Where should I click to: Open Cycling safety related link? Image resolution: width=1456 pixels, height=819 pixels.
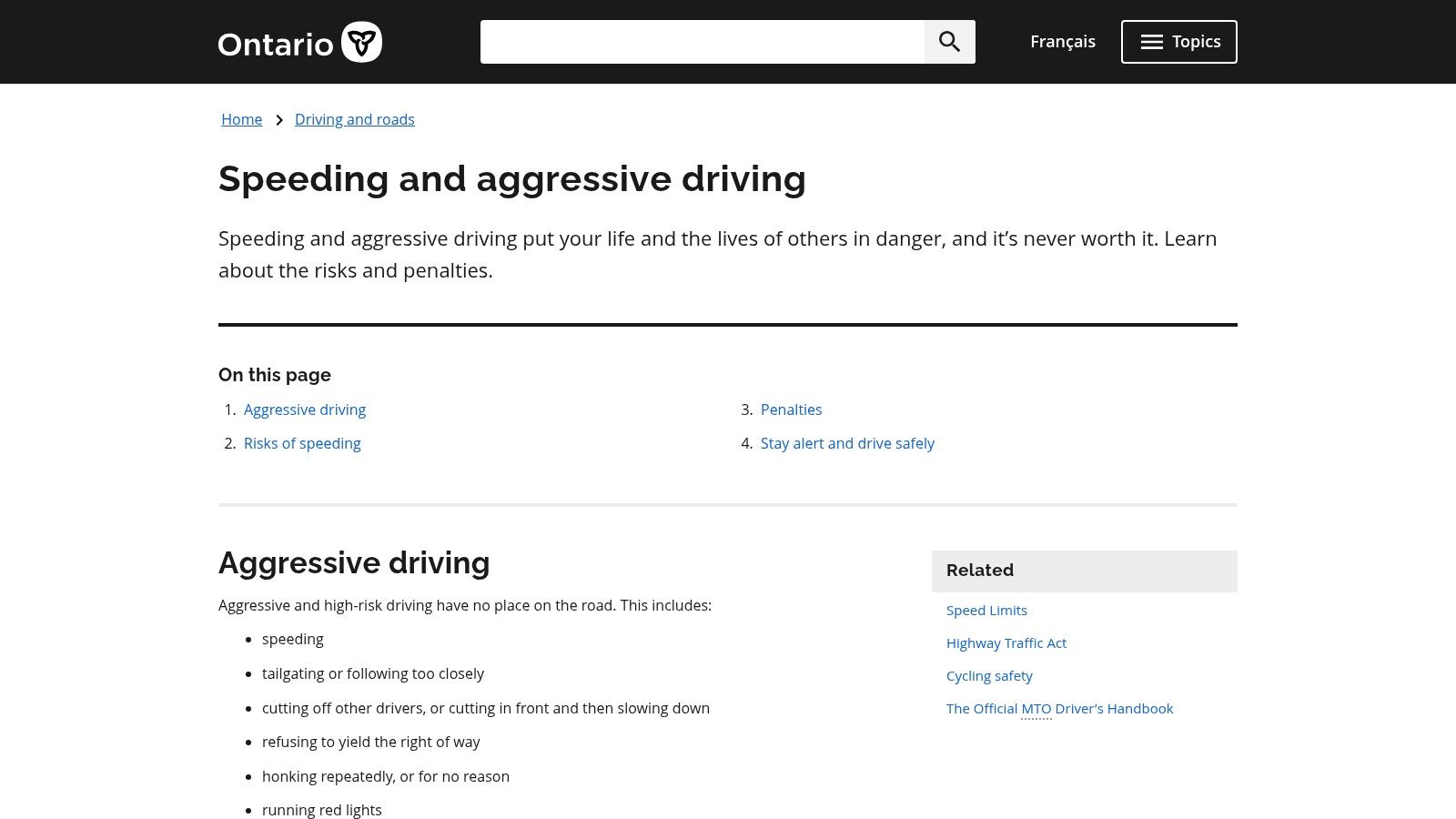(989, 675)
